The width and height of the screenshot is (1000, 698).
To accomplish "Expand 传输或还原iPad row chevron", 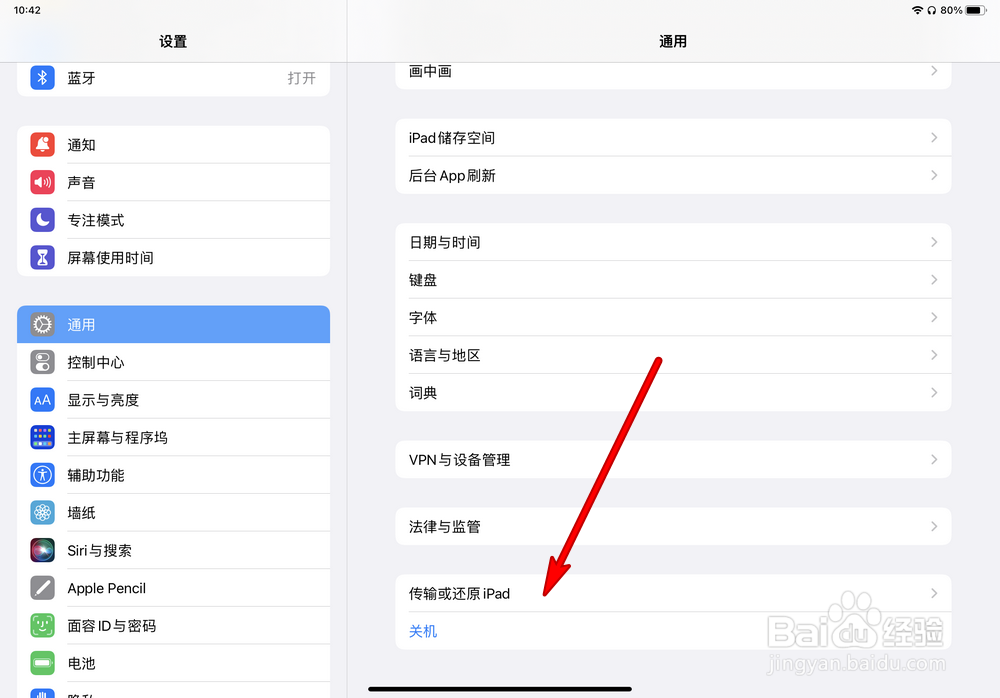I will [x=934, y=593].
